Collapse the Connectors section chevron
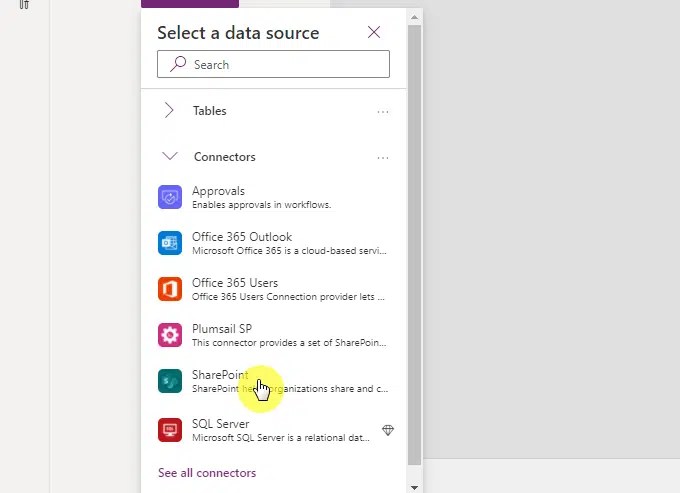Viewport: 680px width, 493px height. [170, 156]
